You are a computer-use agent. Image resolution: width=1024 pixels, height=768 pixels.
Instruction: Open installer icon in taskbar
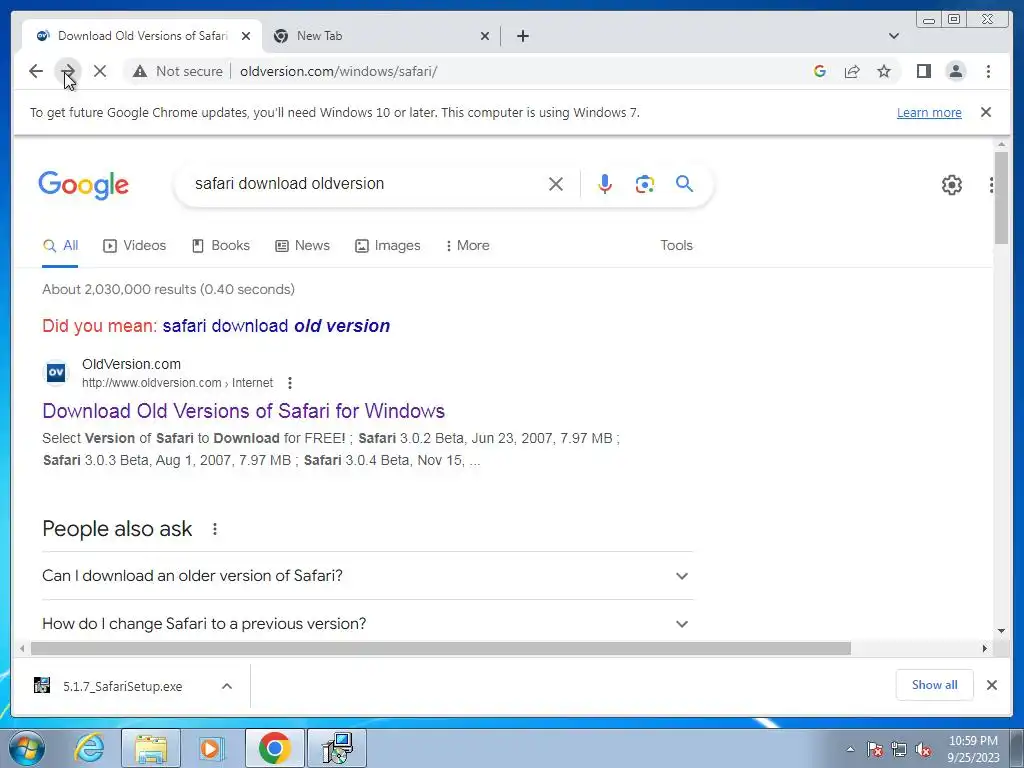click(338, 748)
